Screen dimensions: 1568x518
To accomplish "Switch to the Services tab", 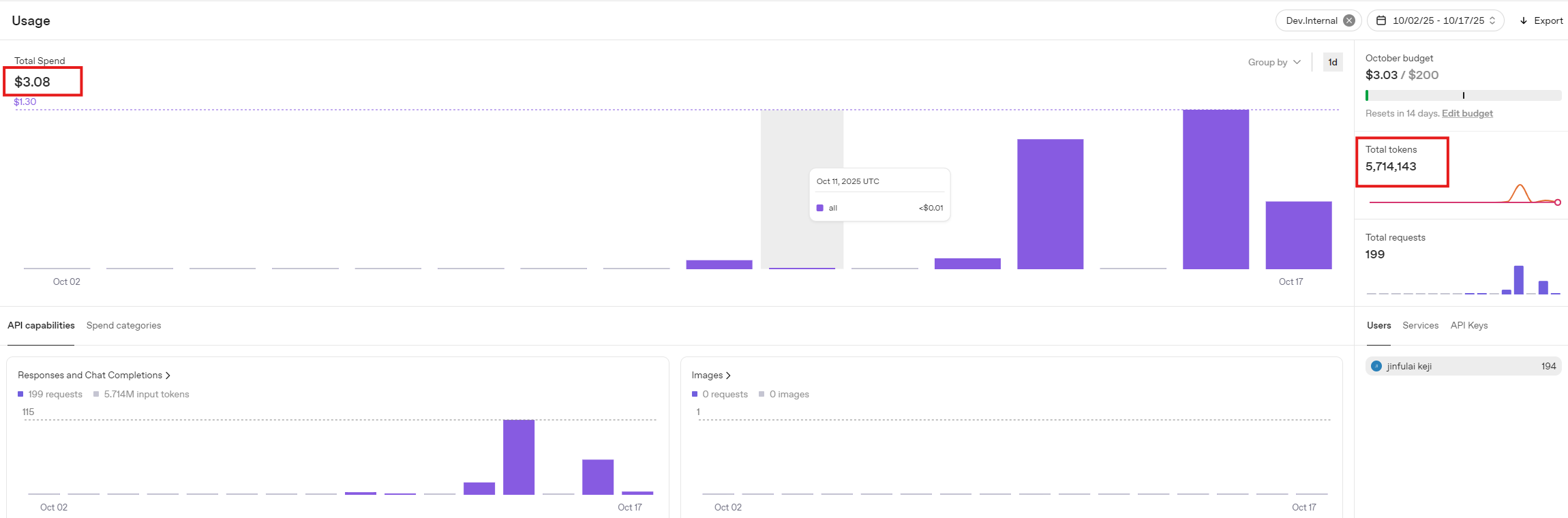I will coord(1420,325).
